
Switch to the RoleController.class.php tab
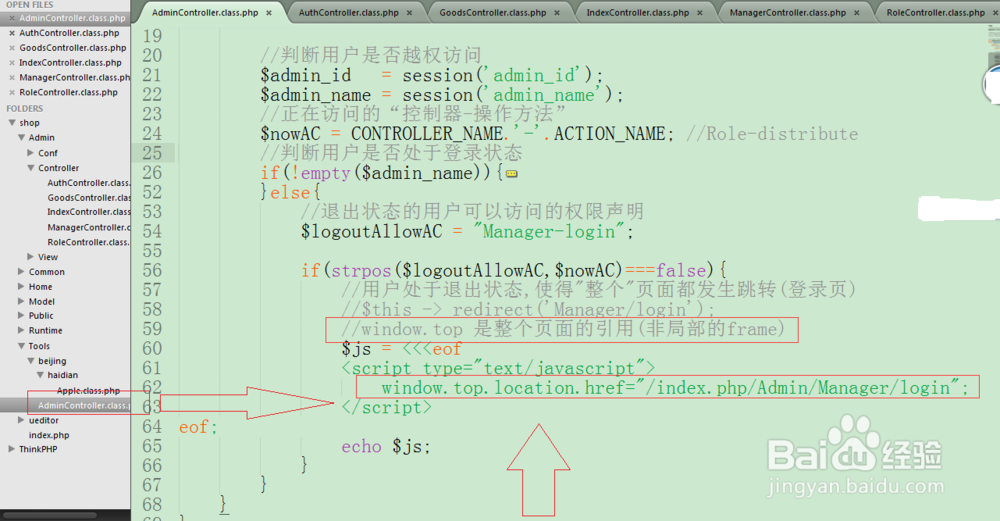pyautogui.click(x=935, y=13)
